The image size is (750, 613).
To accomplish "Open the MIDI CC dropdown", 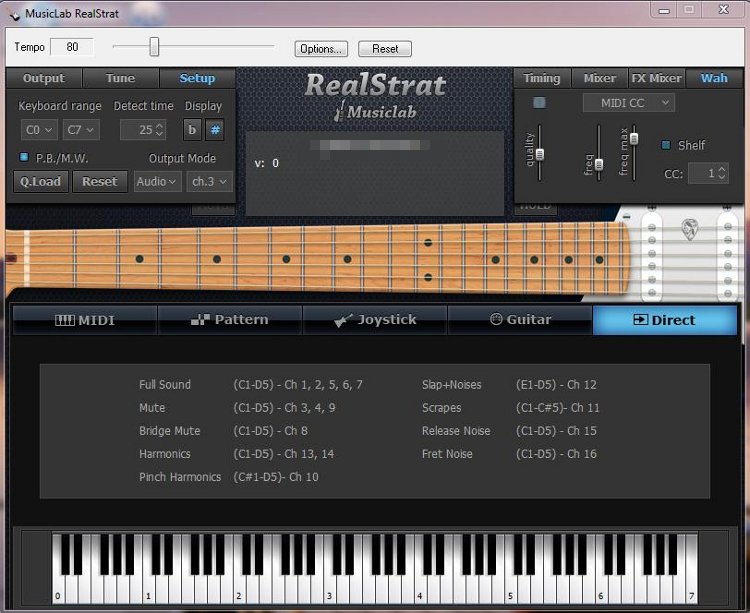I will tap(629, 103).
